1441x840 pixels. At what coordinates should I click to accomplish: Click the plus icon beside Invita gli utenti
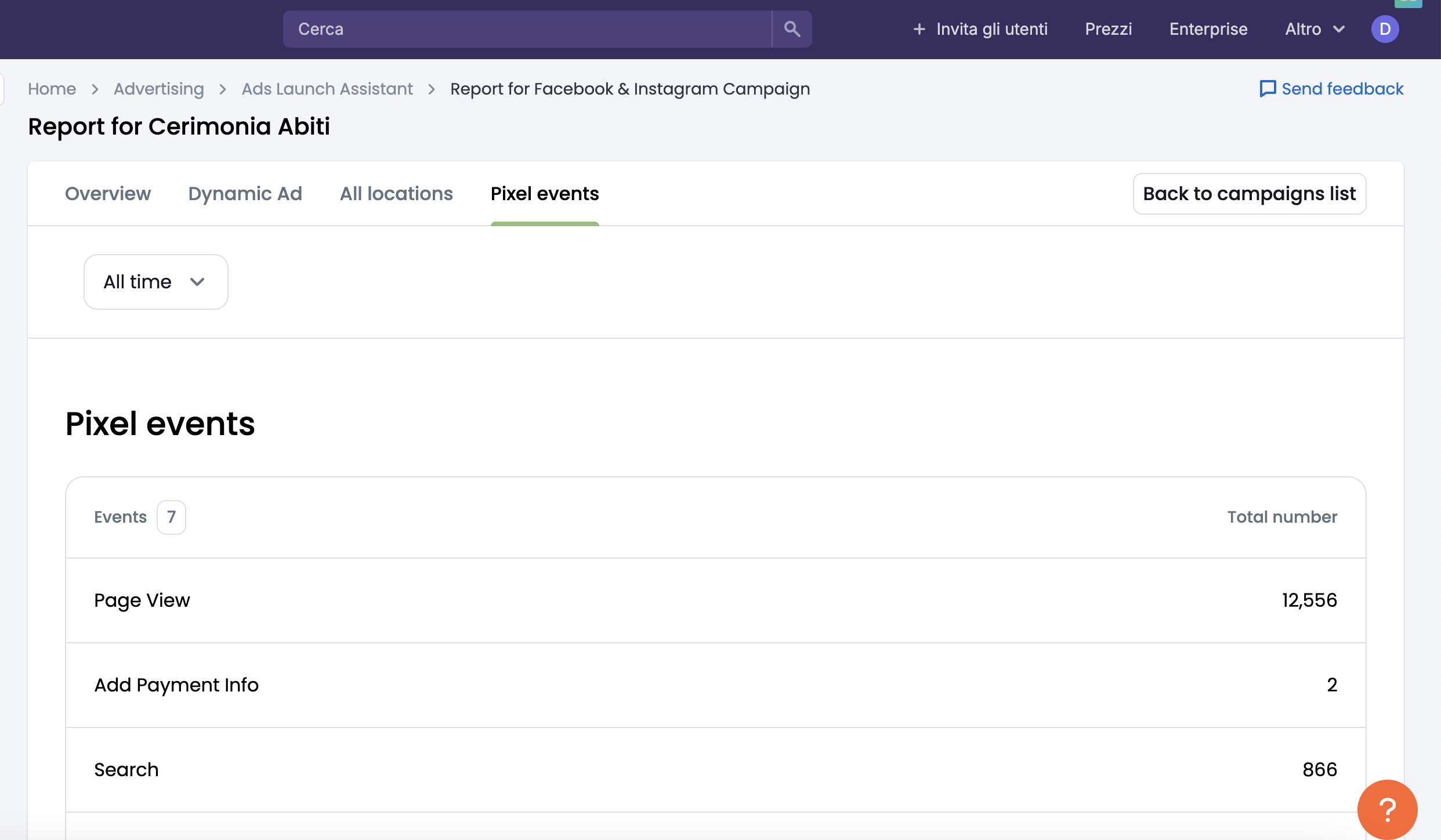[919, 29]
